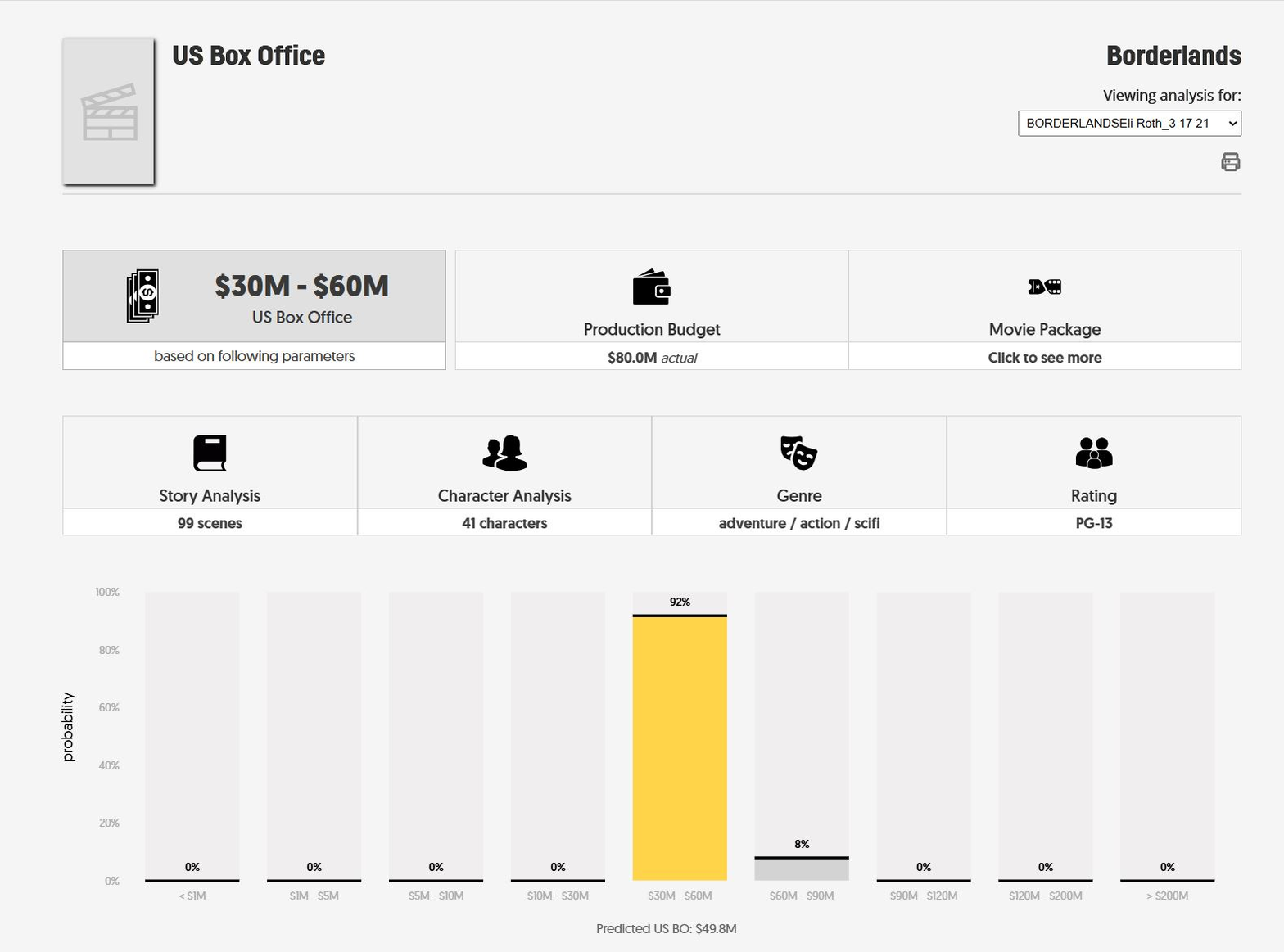Click the book Story Analysis icon
The height and width of the screenshot is (952, 1284).
210,453
